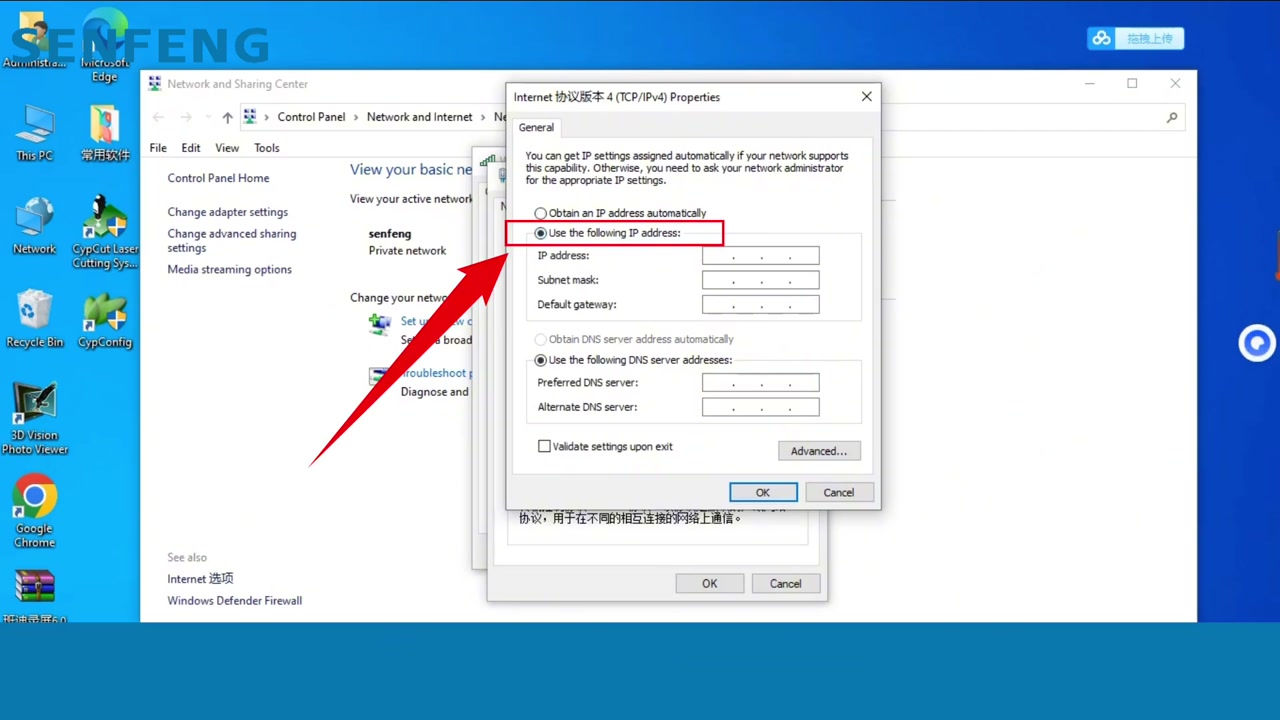
Task: Click the Advanced... button
Action: [x=818, y=451]
